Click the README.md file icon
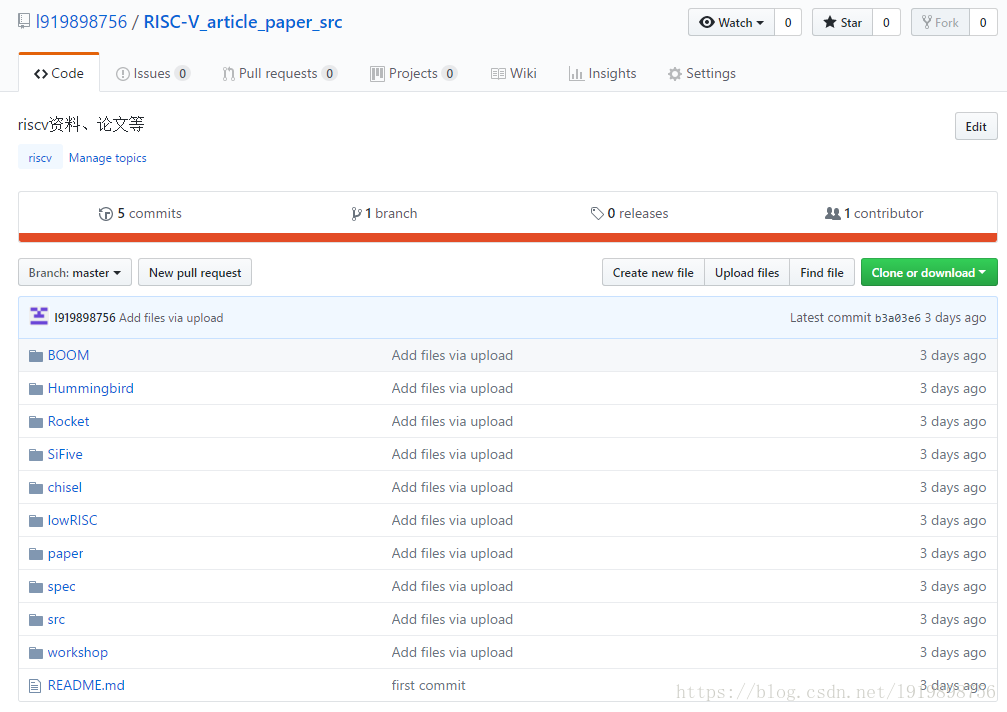The height and width of the screenshot is (712, 1007). point(35,686)
